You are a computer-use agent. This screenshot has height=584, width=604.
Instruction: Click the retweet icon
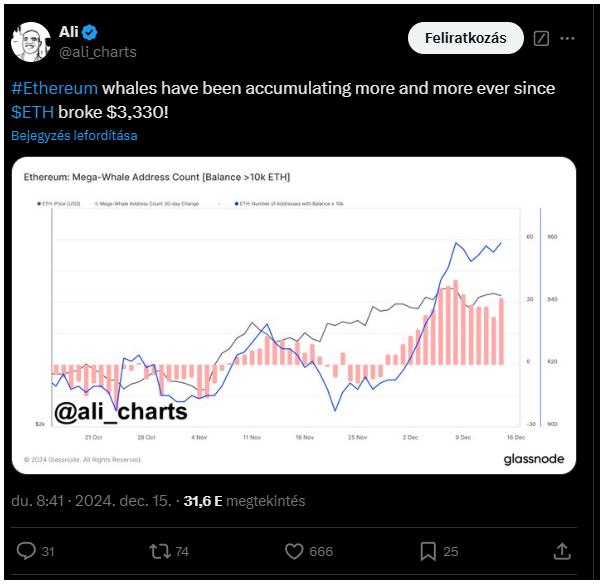(x=160, y=551)
